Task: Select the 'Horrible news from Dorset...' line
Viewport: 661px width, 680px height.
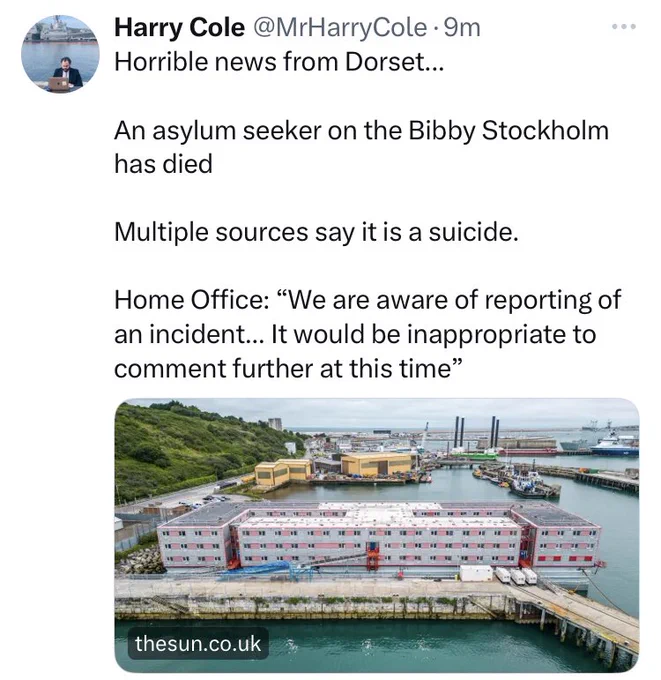Action: [x=279, y=62]
